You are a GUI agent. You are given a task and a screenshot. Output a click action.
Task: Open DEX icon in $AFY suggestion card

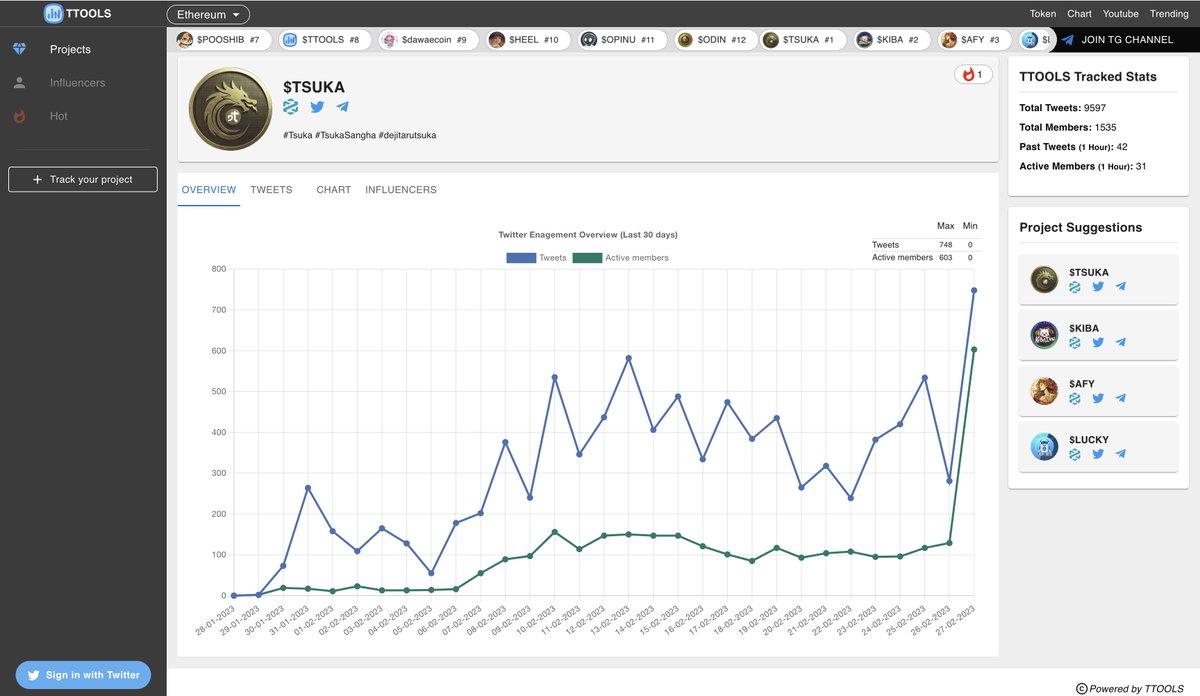(1075, 398)
